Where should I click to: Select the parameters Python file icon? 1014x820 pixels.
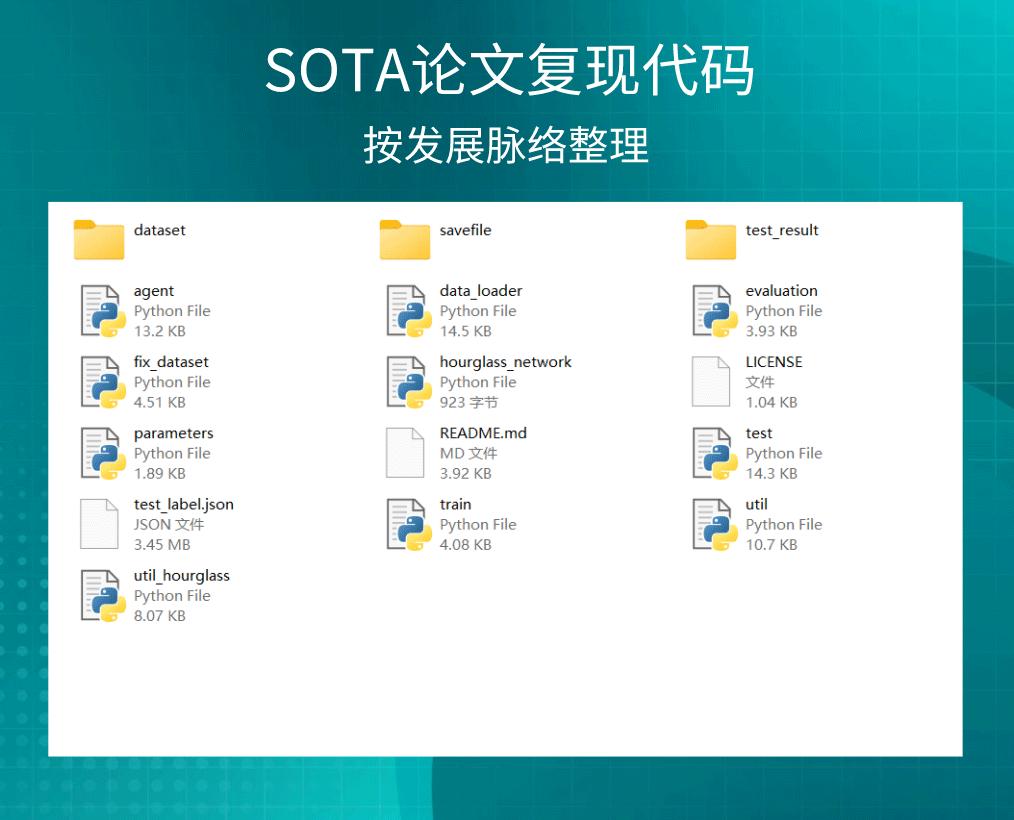click(102, 453)
